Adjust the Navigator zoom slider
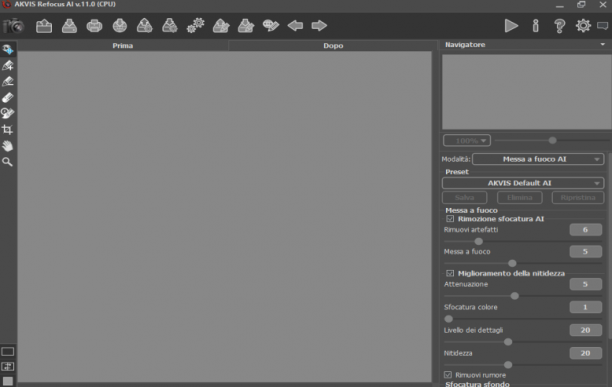612x387 pixels. coord(552,140)
